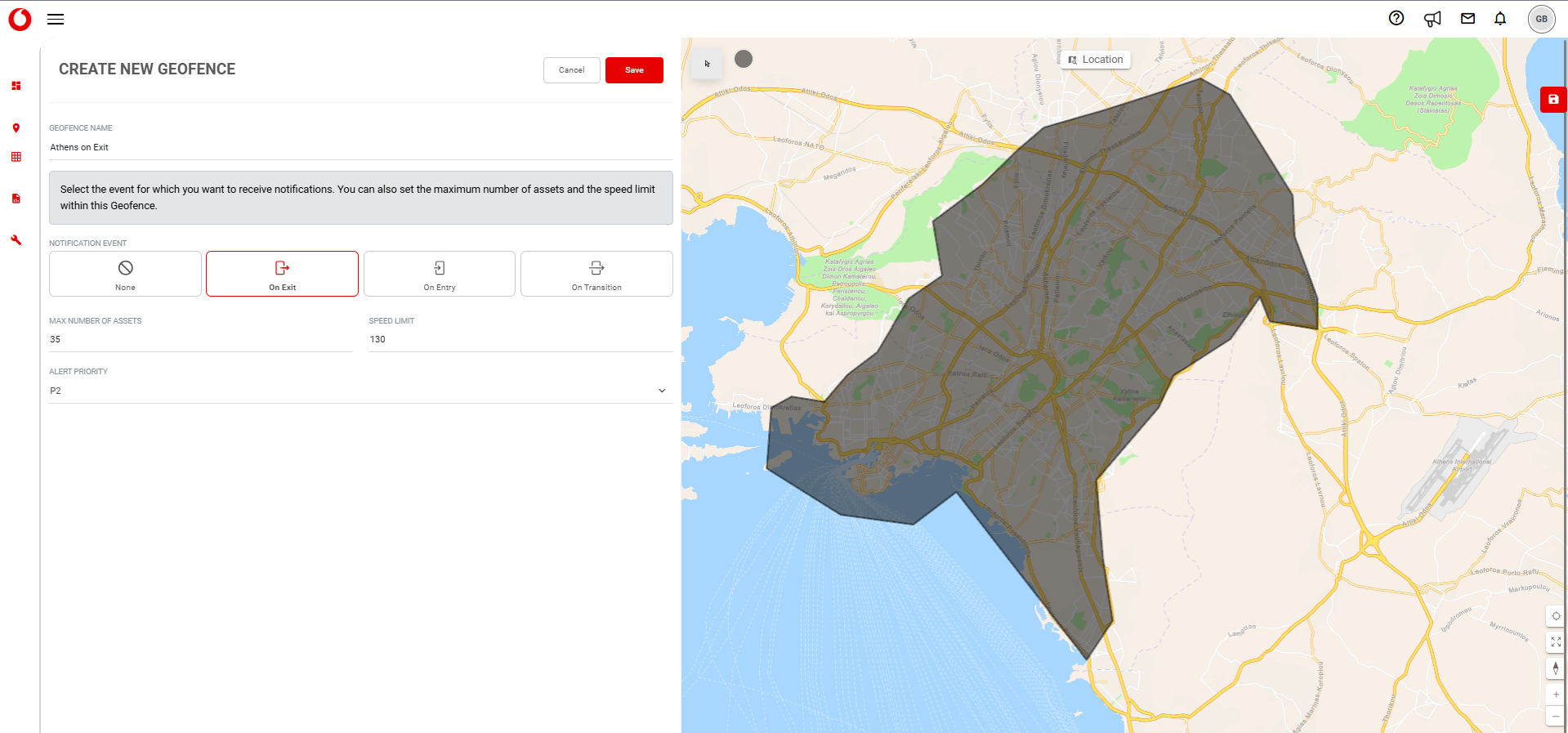Open the grid table item in sidebar
This screenshot has width=1568, height=733.
[x=16, y=157]
